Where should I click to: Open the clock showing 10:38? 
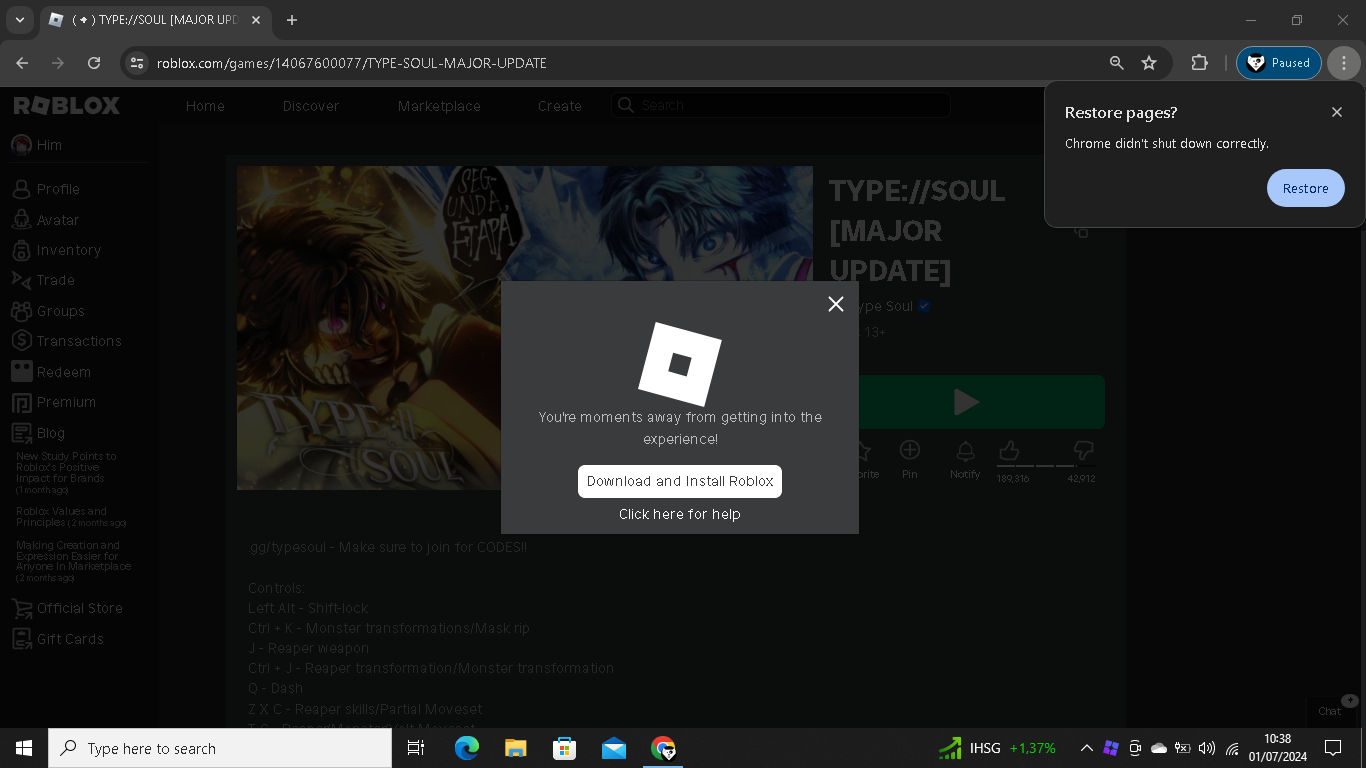[x=1277, y=748]
